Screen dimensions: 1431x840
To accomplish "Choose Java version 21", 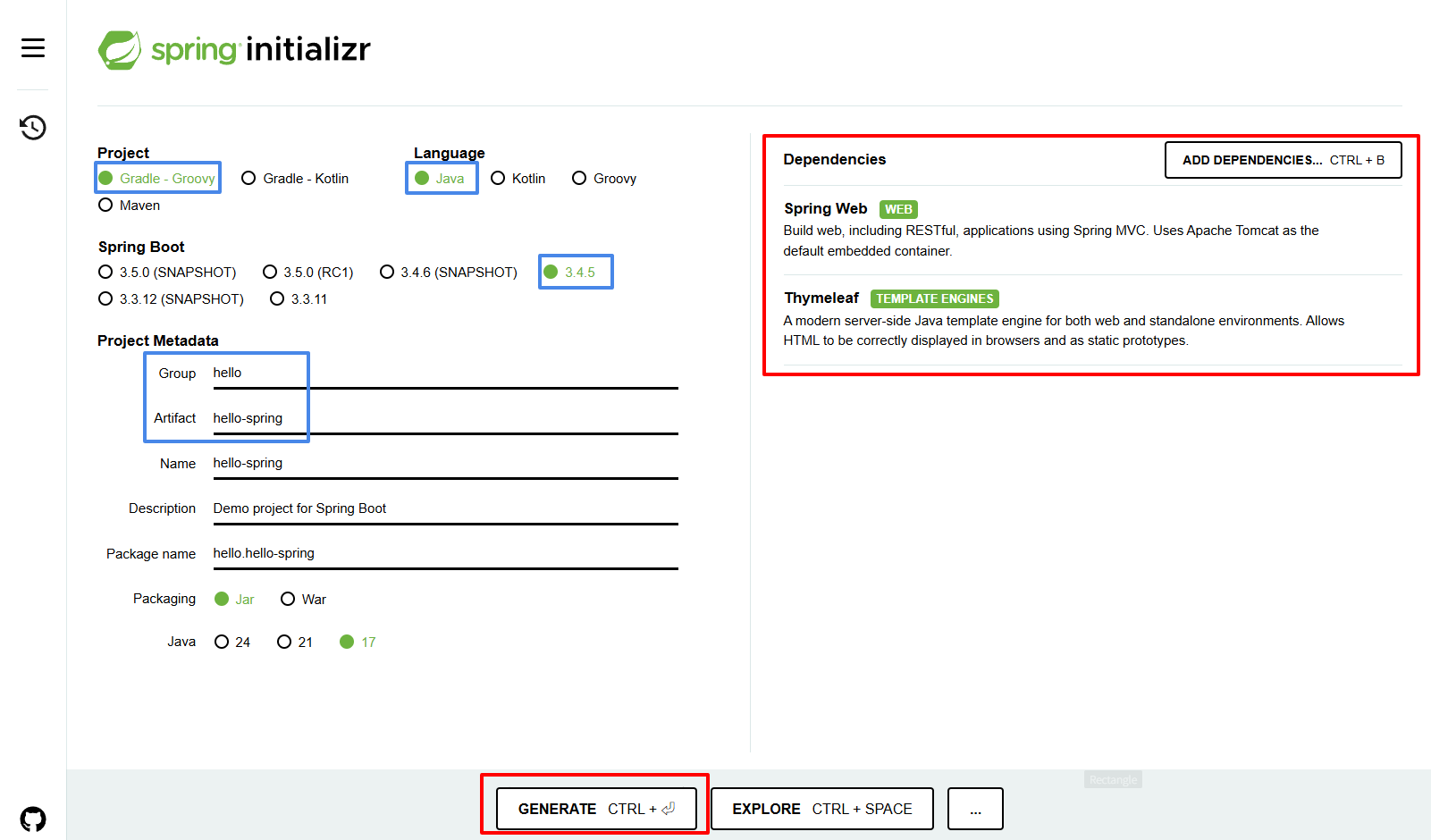I will point(295,642).
